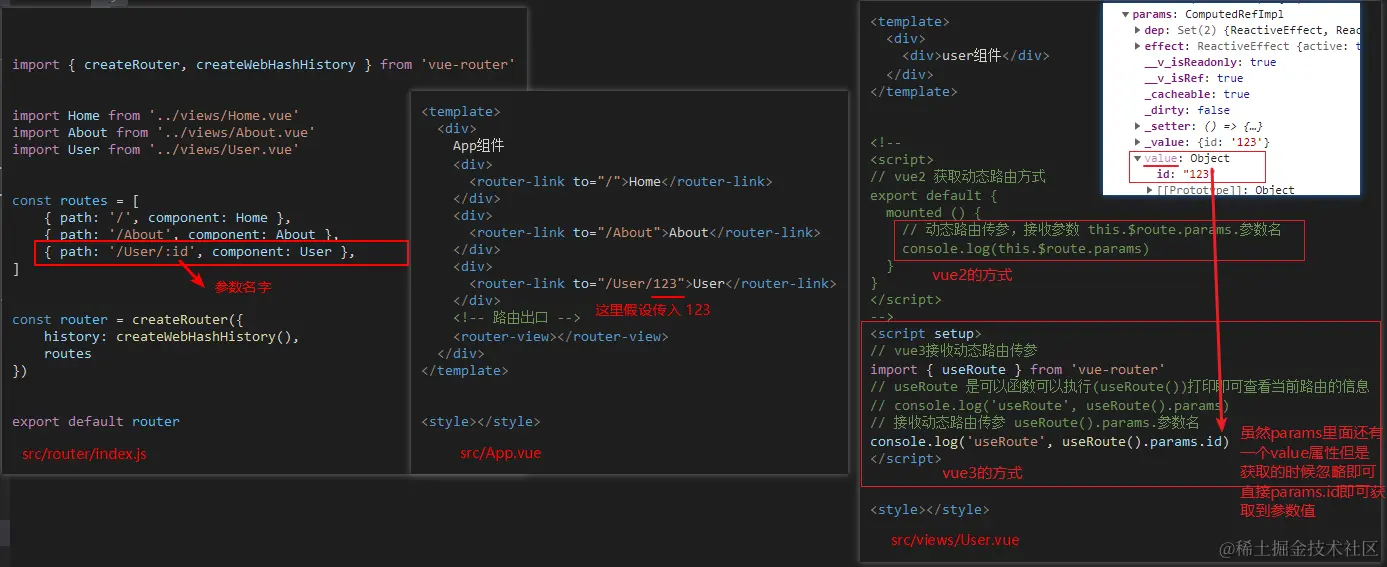
Task: Click the path '/About' component About route line
Action: pyautogui.click(x=192, y=234)
